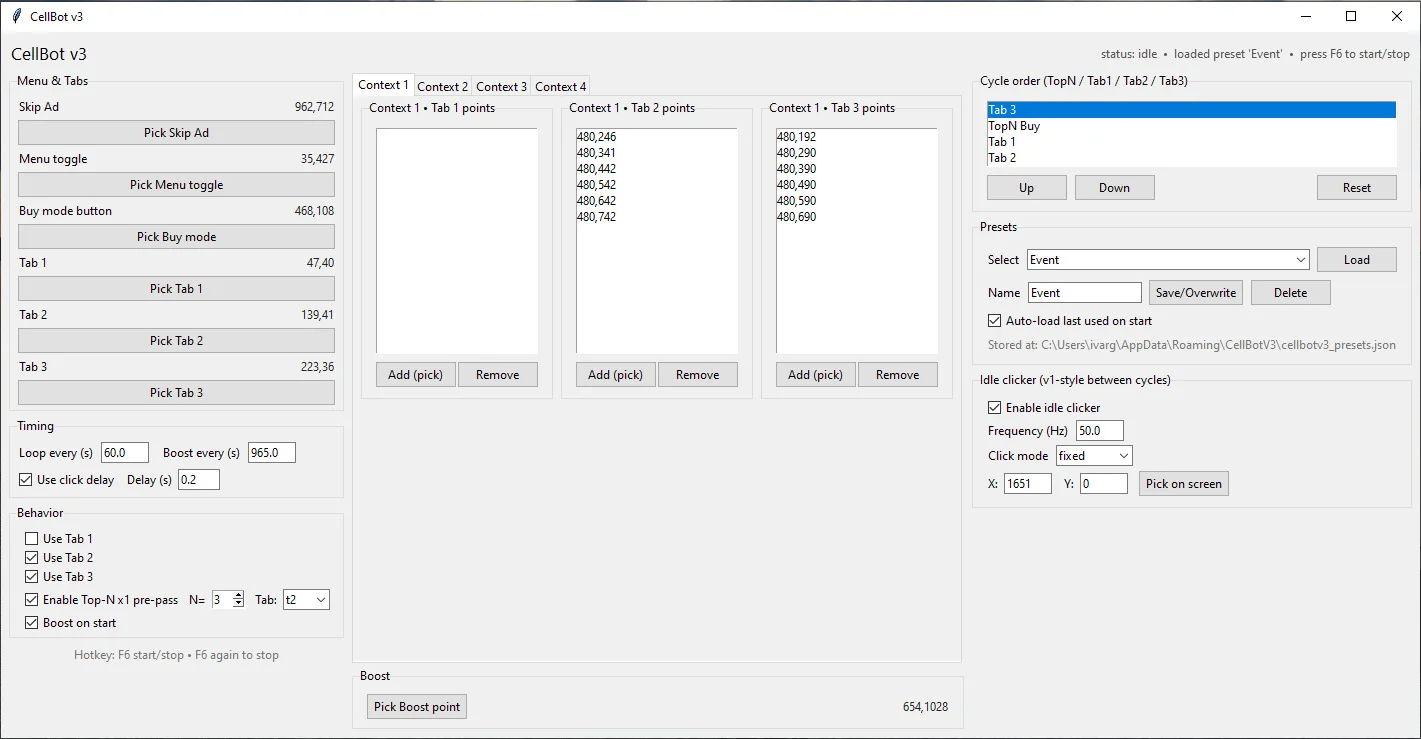Enable the Use Tab 1 checkbox
The image size is (1421, 739).
31,538
